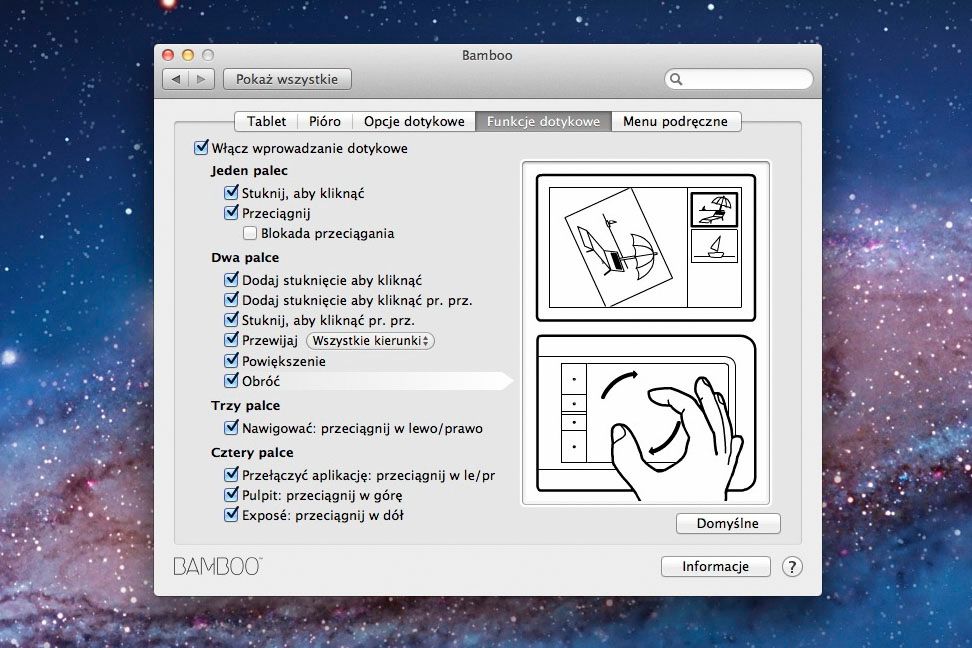The height and width of the screenshot is (648, 972).
Task: Disable the Przewijaj checkbox
Action: point(231,340)
